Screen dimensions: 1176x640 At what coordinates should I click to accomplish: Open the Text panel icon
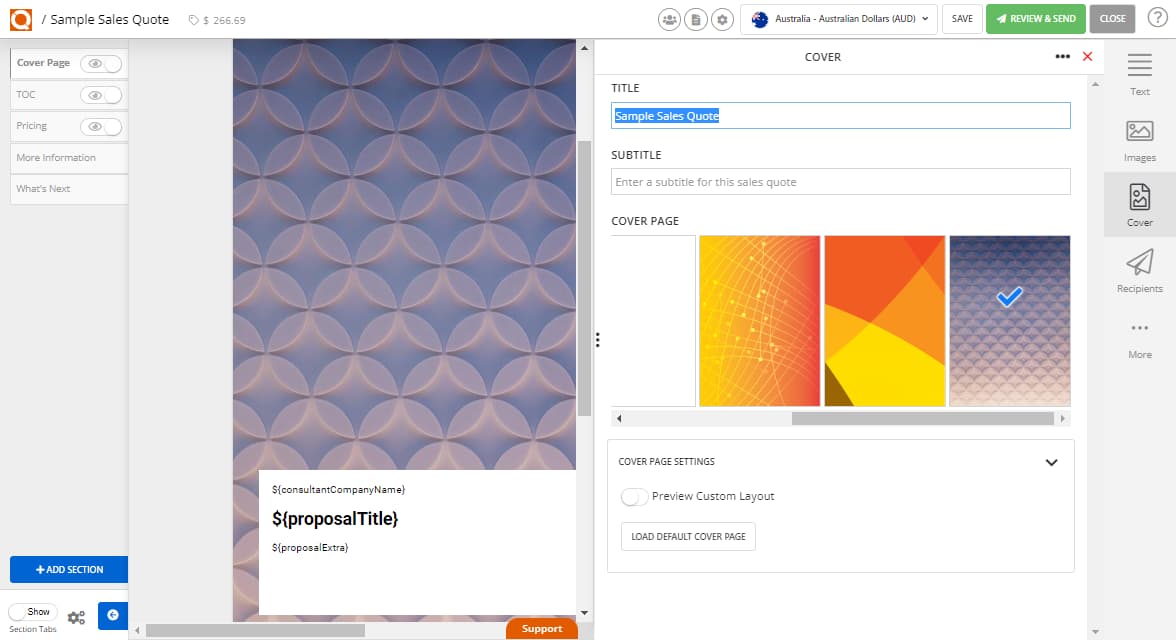[x=1139, y=75]
